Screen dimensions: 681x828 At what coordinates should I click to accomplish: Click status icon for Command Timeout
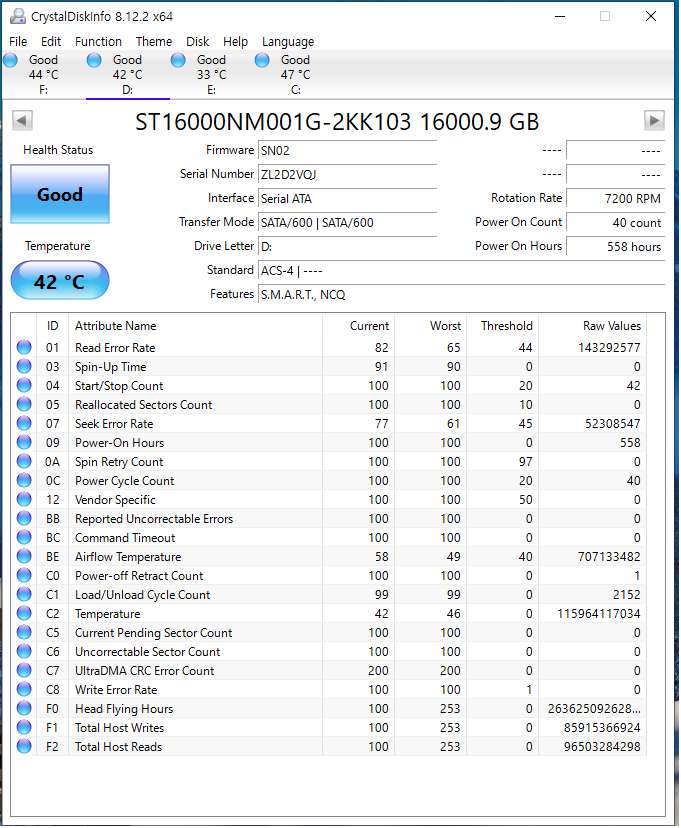pos(24,538)
